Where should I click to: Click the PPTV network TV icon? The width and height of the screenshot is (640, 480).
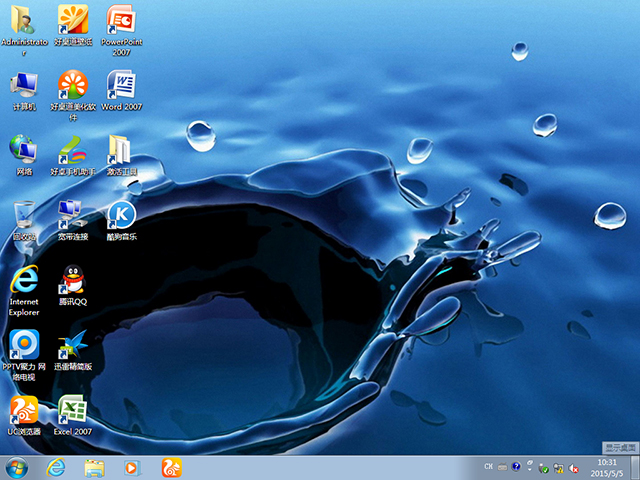click(x=24, y=346)
